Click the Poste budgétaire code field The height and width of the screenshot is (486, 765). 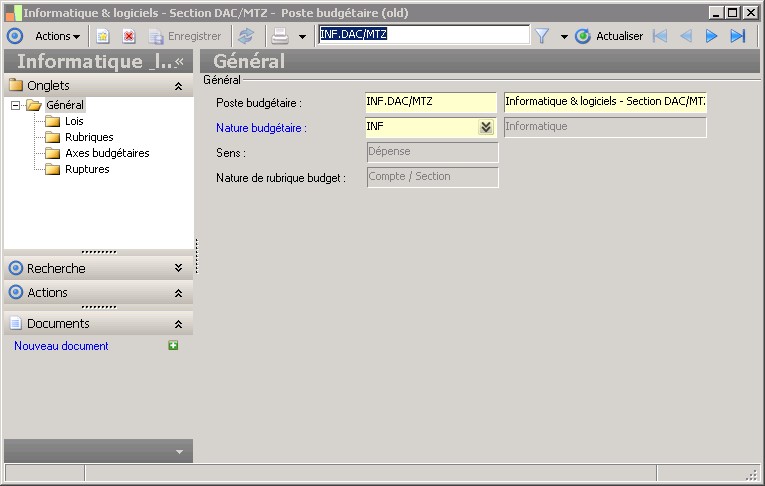click(431, 102)
